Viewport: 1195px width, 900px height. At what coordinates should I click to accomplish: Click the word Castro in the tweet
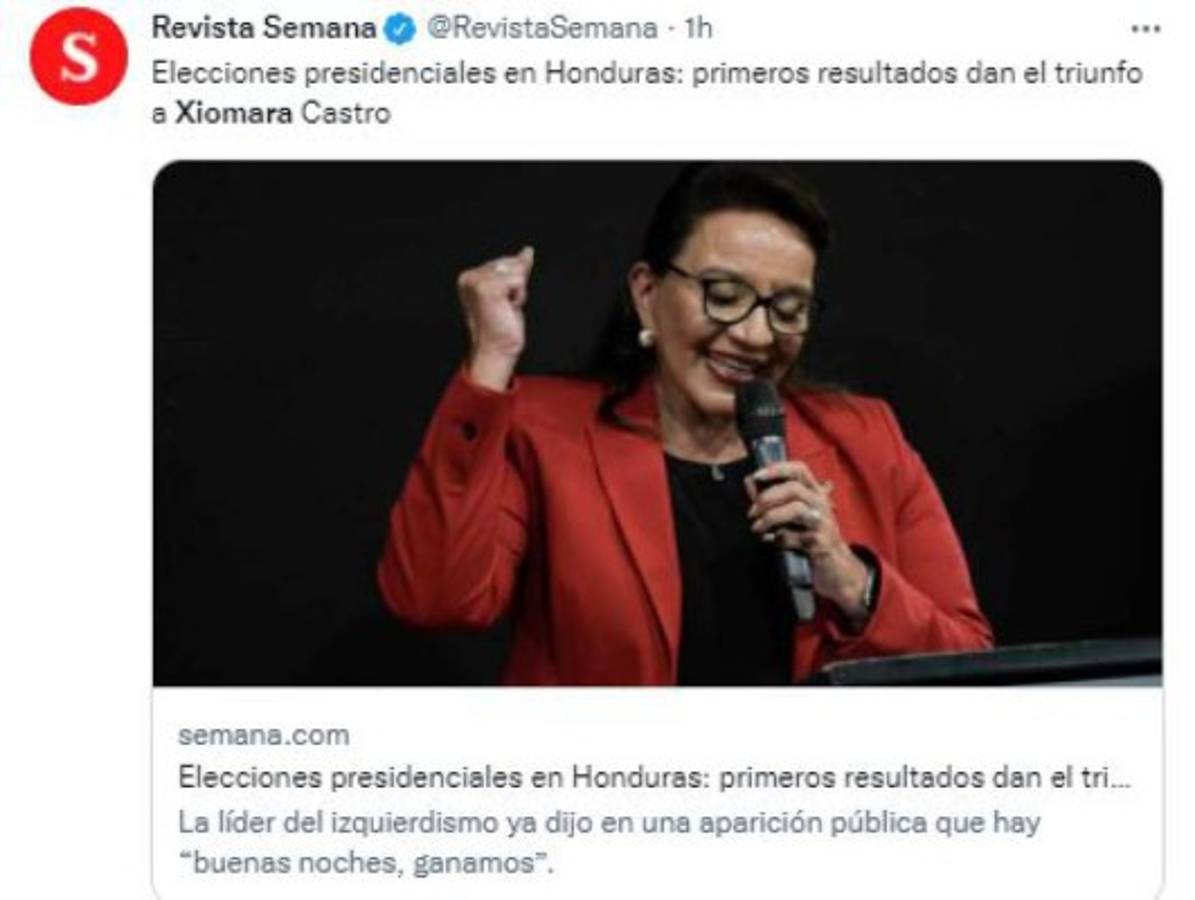tap(345, 114)
